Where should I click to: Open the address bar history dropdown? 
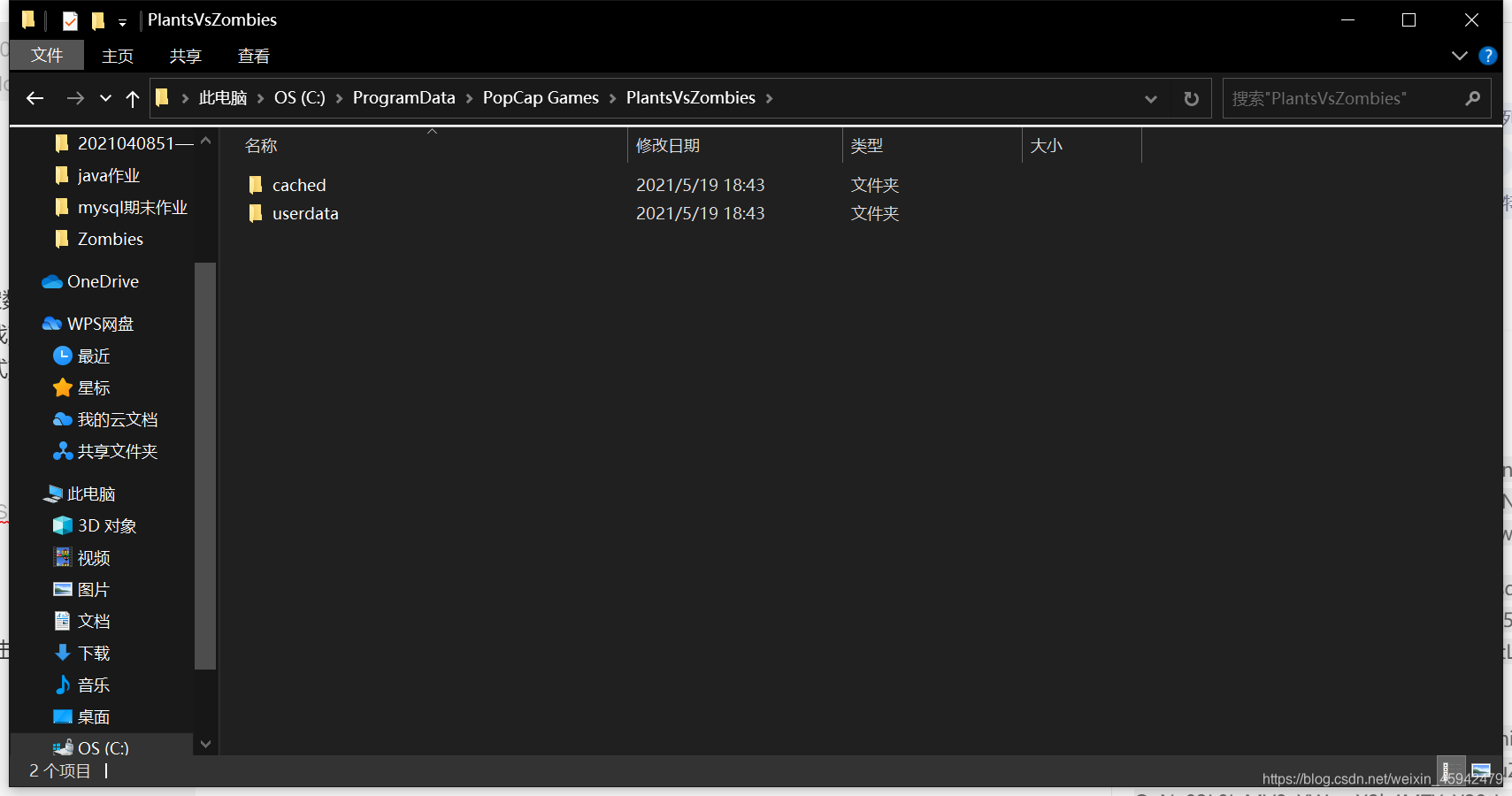pos(1150,99)
